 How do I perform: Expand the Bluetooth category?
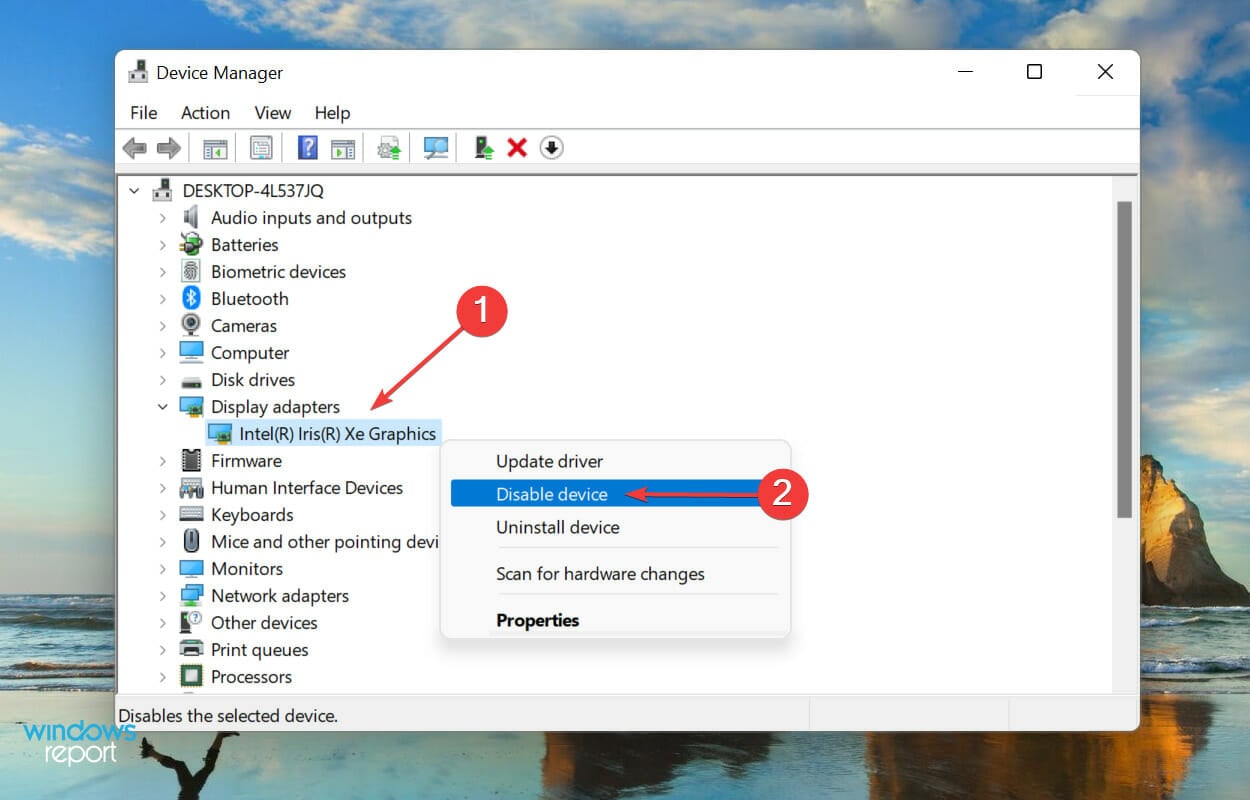click(163, 298)
